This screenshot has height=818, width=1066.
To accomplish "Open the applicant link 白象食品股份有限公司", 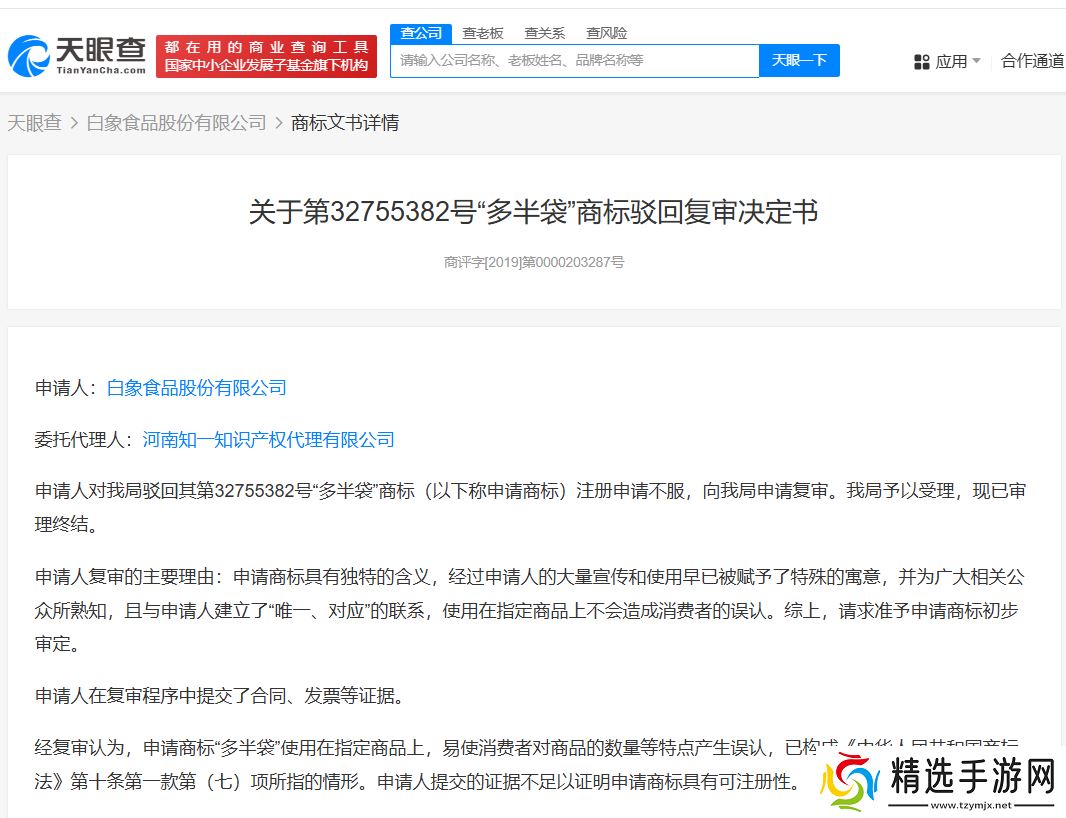I will [197, 388].
